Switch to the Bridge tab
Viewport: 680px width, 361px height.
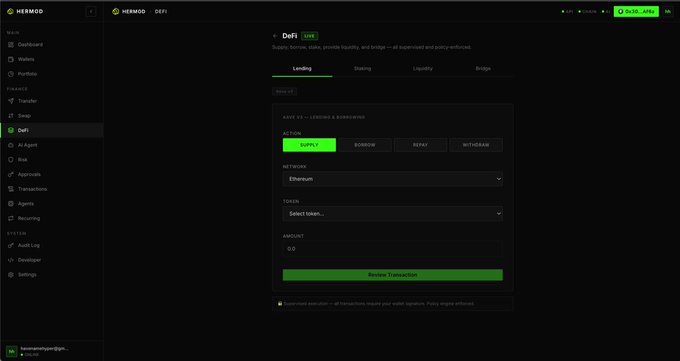click(x=483, y=69)
